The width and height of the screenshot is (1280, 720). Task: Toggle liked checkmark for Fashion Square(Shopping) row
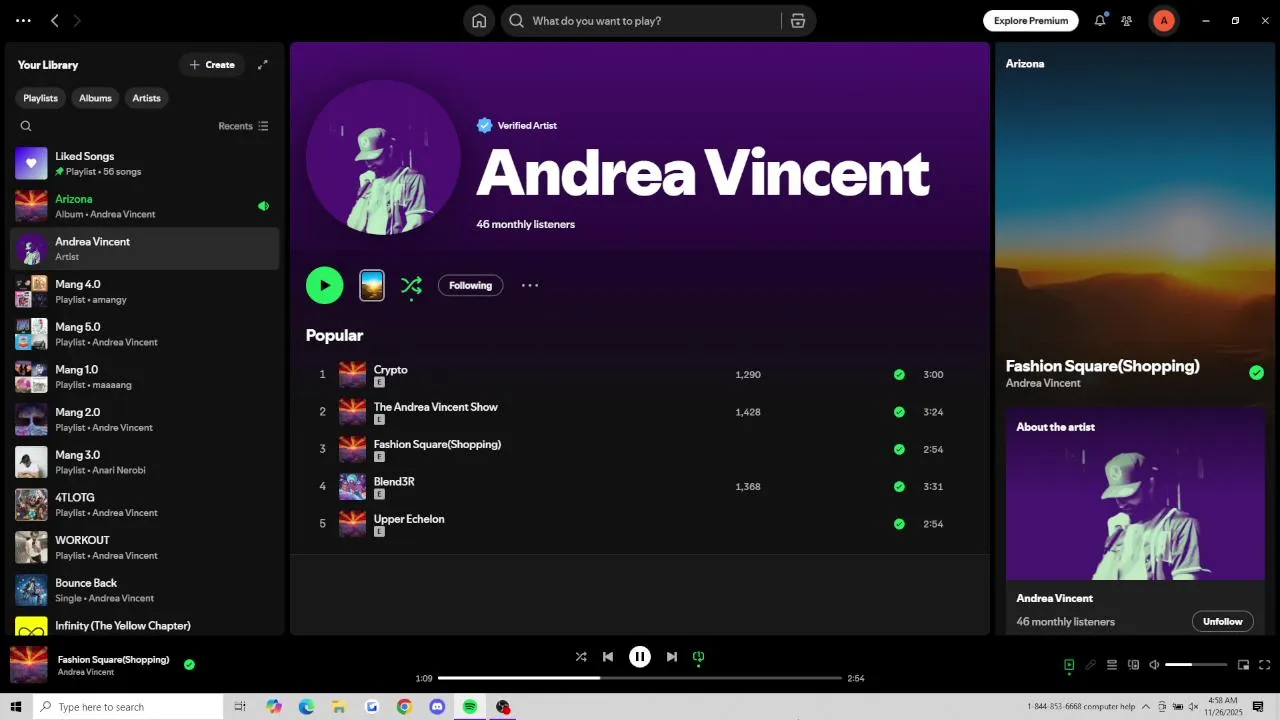click(x=899, y=449)
